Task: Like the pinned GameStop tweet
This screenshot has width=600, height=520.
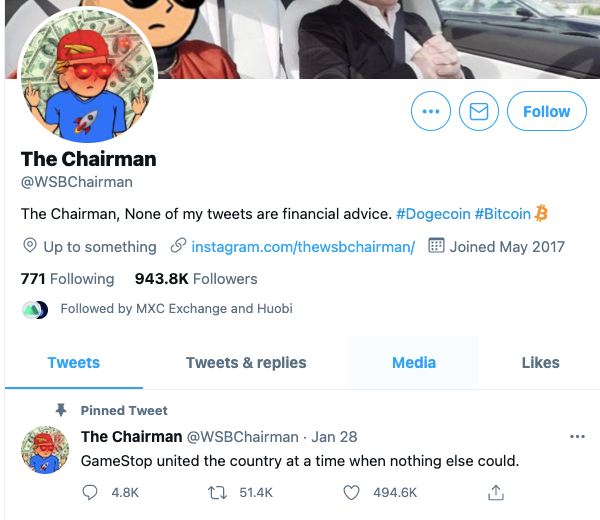Action: click(351, 492)
